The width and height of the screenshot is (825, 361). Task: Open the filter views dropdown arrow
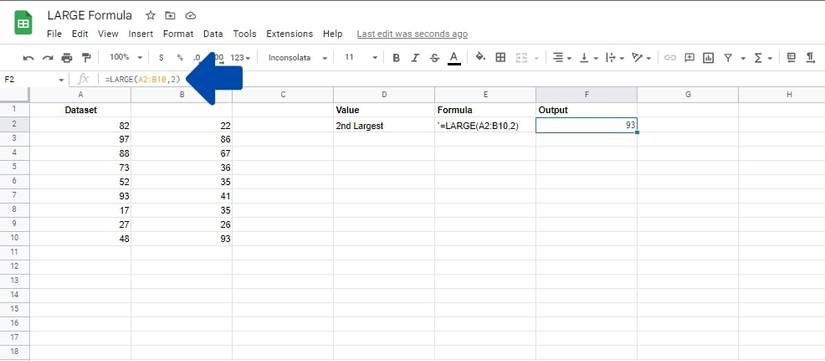click(x=743, y=58)
